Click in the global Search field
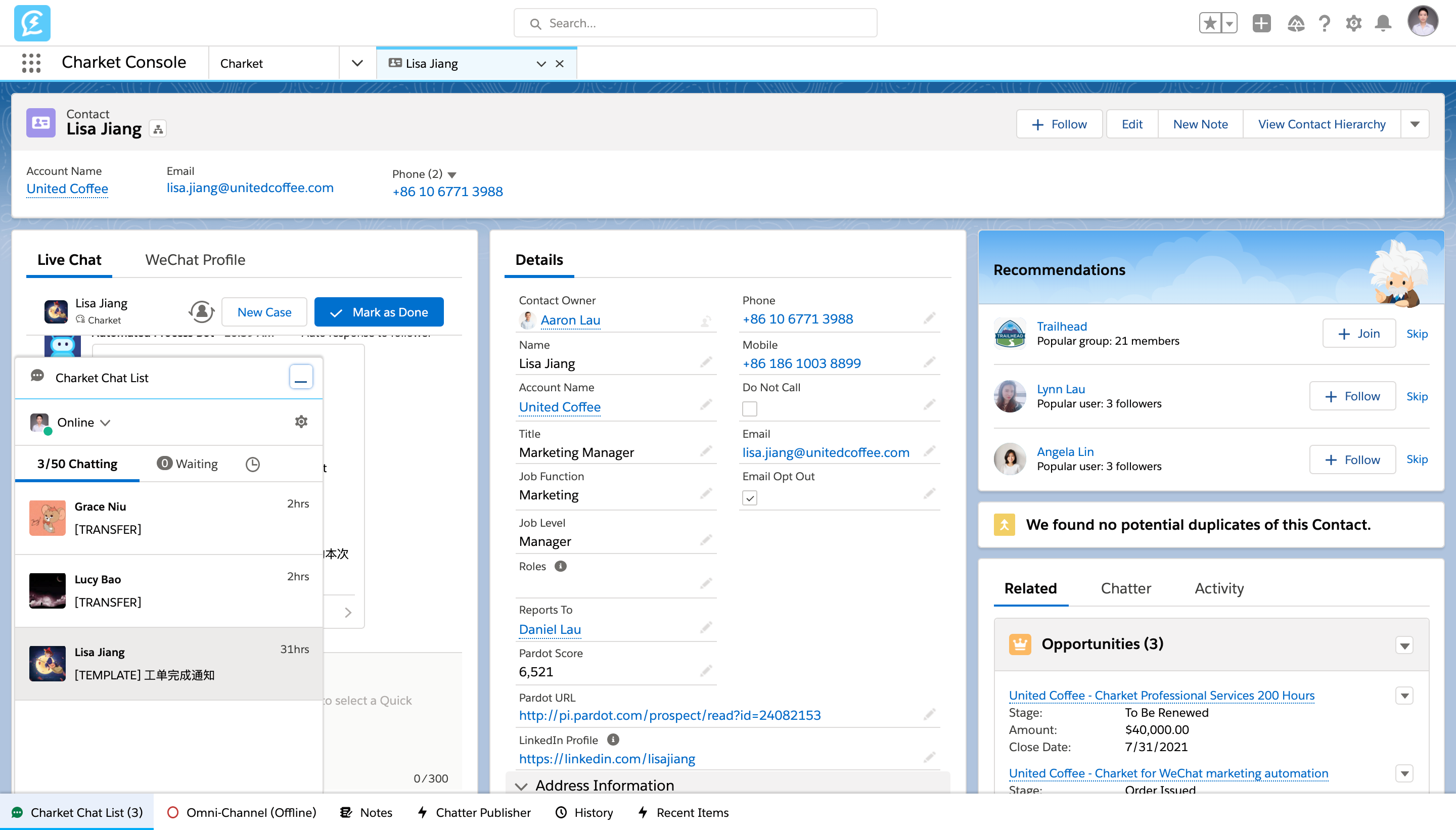Screen dimensions: 1456x830 click(x=696, y=23)
